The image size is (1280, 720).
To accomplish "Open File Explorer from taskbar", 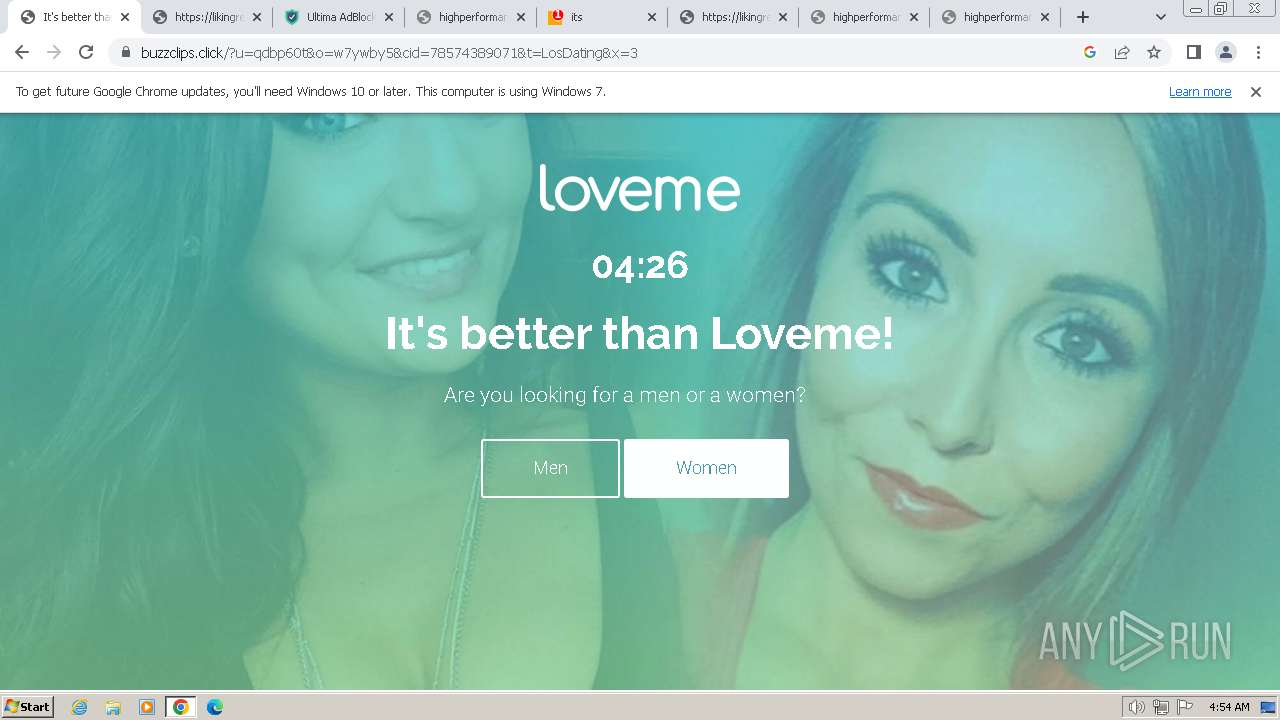I will (x=113, y=707).
